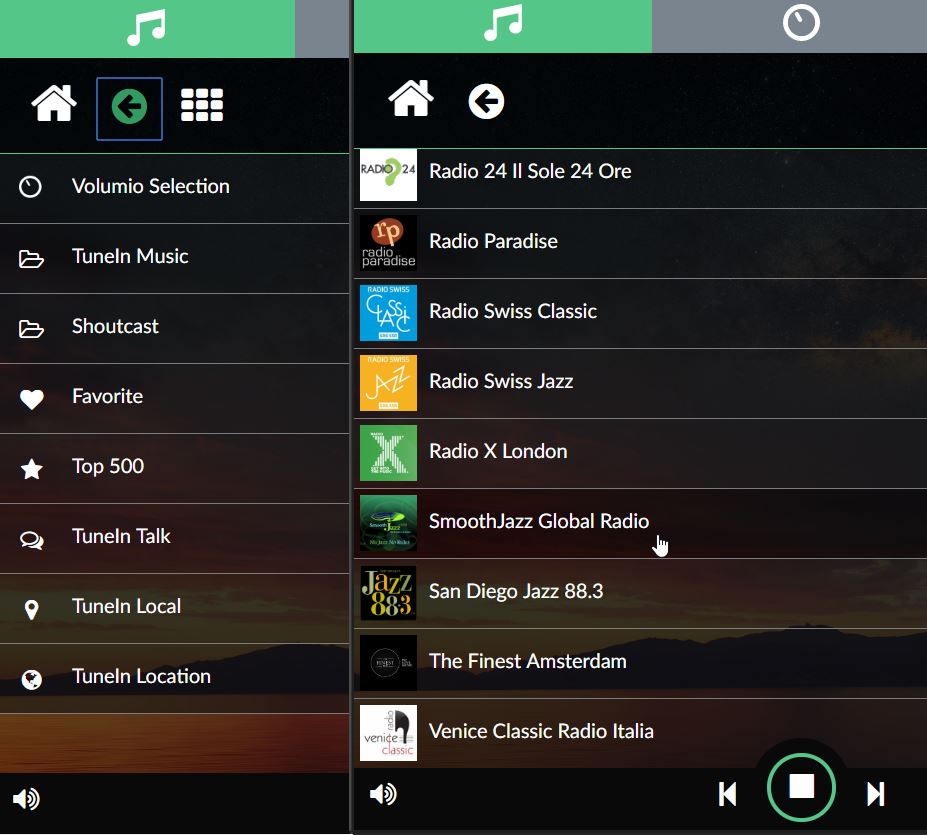
Task: Play The Finest Amsterdam
Action: pyautogui.click(x=640, y=664)
